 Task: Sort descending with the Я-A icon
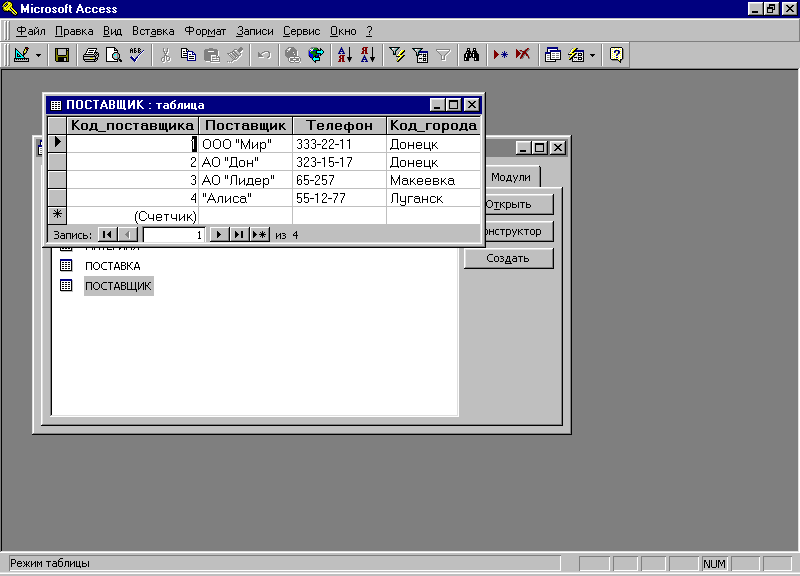click(x=368, y=55)
